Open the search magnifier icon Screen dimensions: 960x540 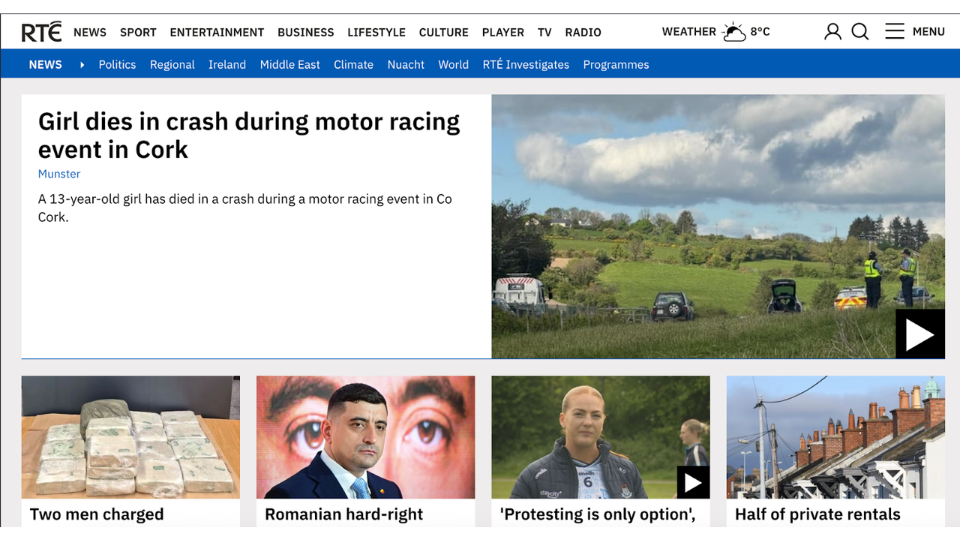(x=860, y=31)
